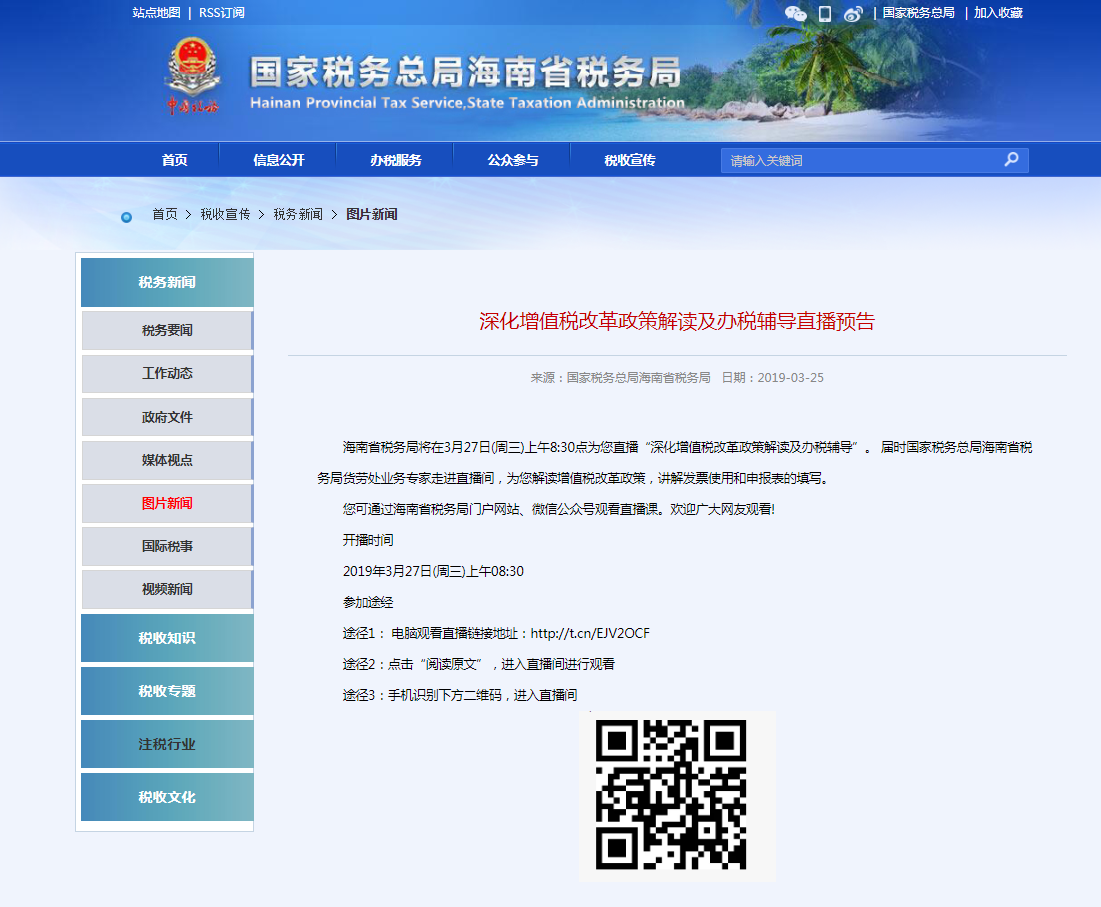The height and width of the screenshot is (907, 1101).
Task: Open RSS订阅 link
Action: pos(221,13)
